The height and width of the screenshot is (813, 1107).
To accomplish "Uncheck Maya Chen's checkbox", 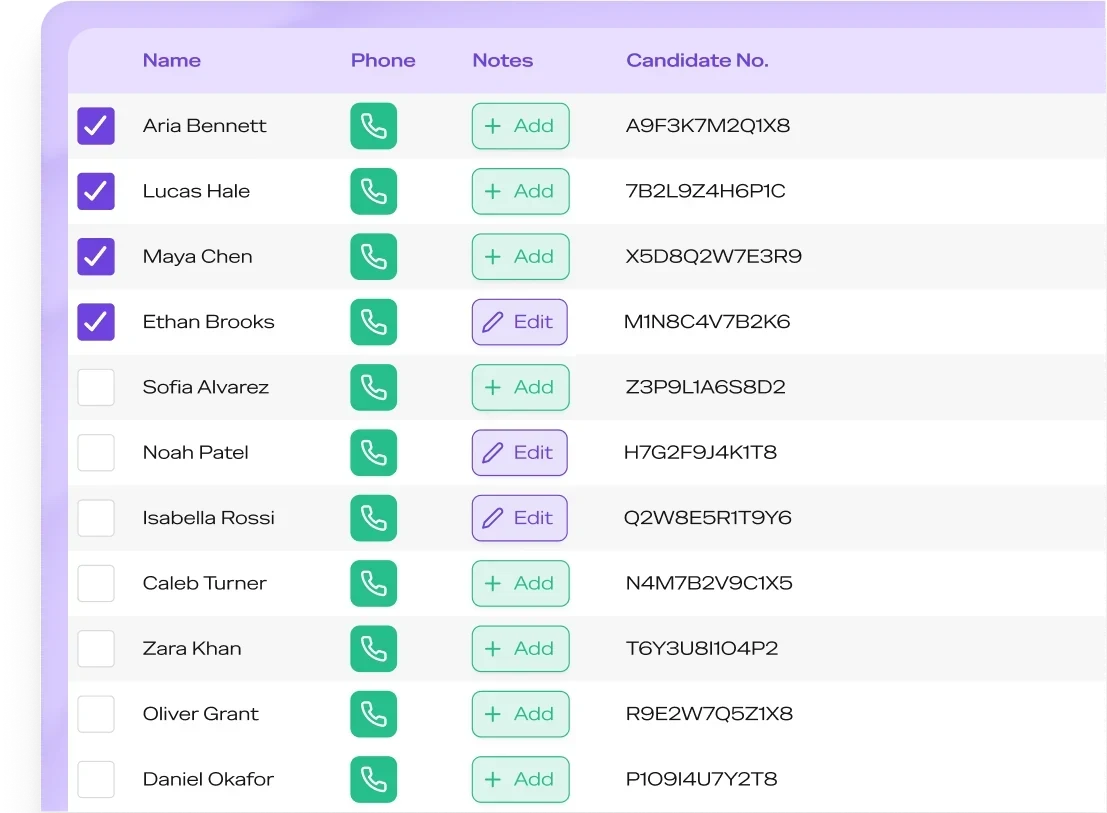I will tap(96, 257).
